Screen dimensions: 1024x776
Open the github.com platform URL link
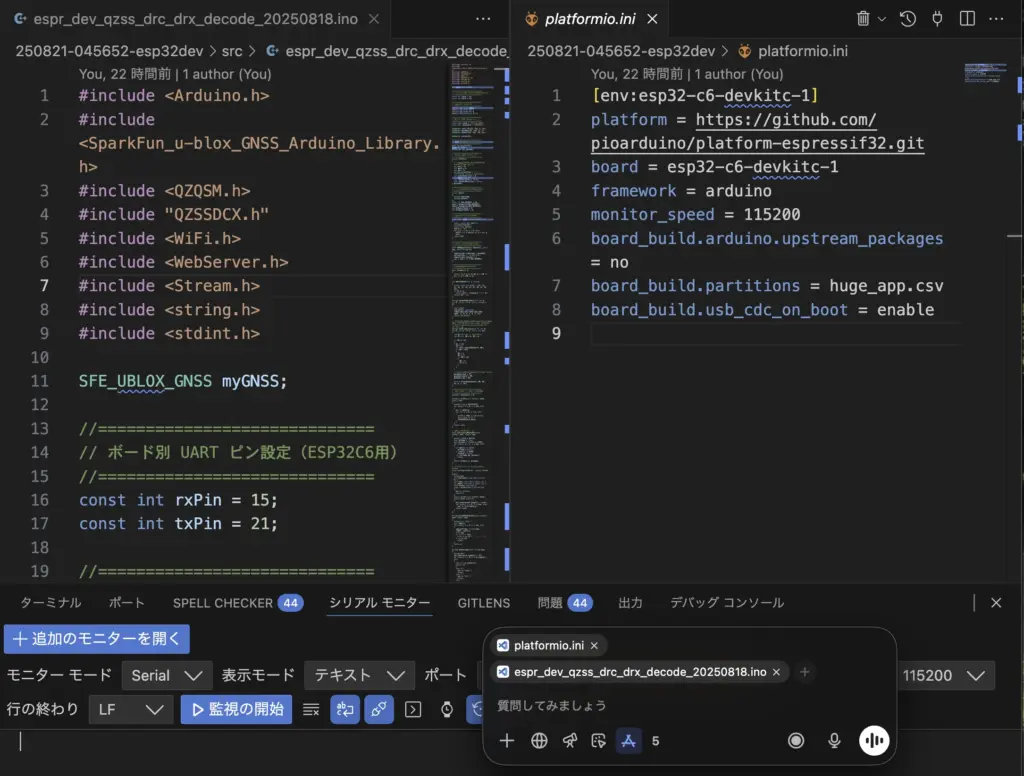(x=758, y=131)
